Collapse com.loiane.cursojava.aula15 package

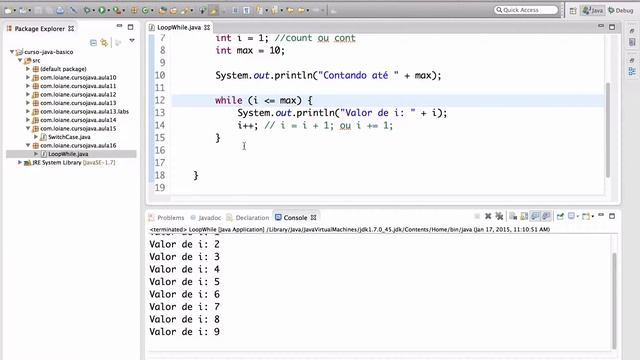[28, 129]
